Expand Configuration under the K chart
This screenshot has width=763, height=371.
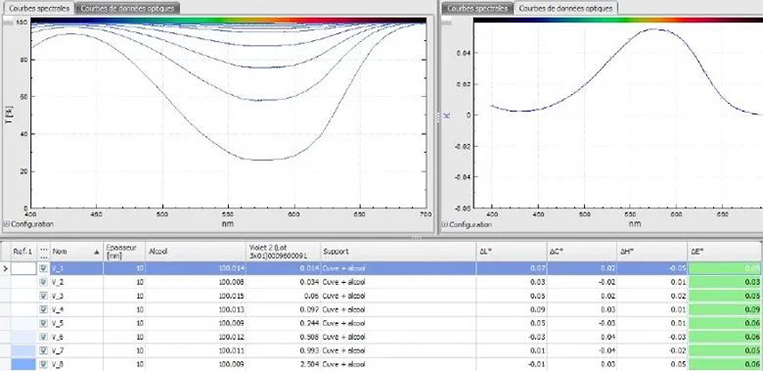pos(466,224)
